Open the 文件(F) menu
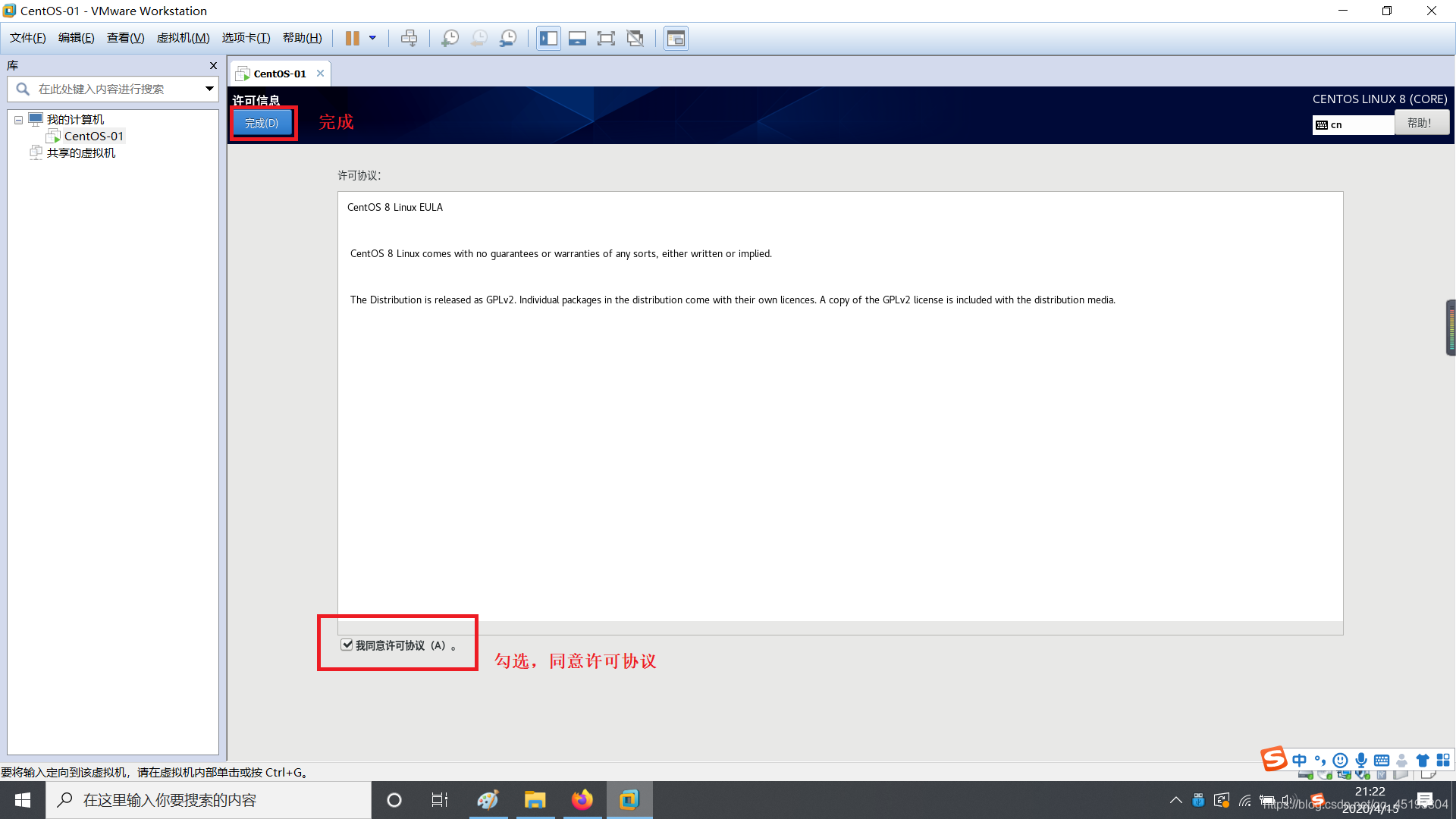 28,38
